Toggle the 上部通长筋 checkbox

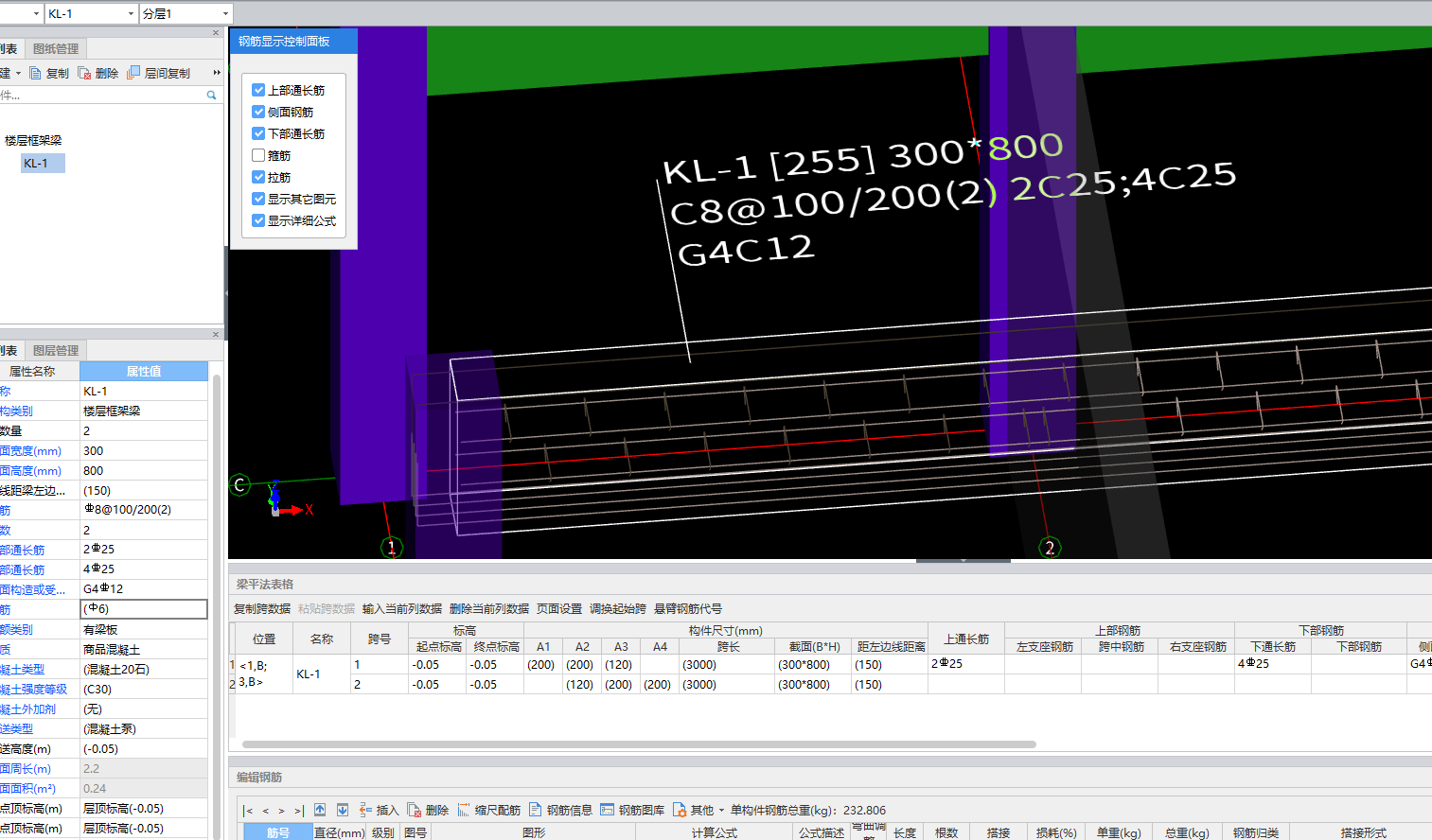point(258,90)
